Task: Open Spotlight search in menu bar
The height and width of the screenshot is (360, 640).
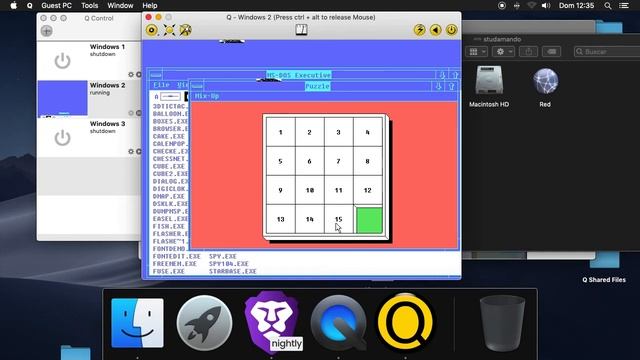Action: point(608,6)
